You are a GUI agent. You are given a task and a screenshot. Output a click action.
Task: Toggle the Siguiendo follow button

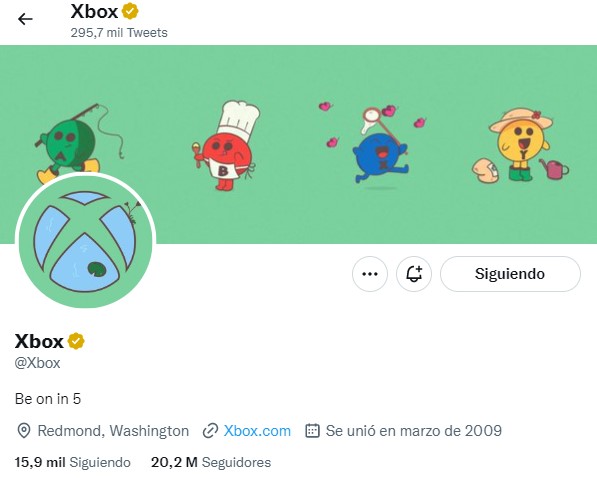(x=510, y=274)
